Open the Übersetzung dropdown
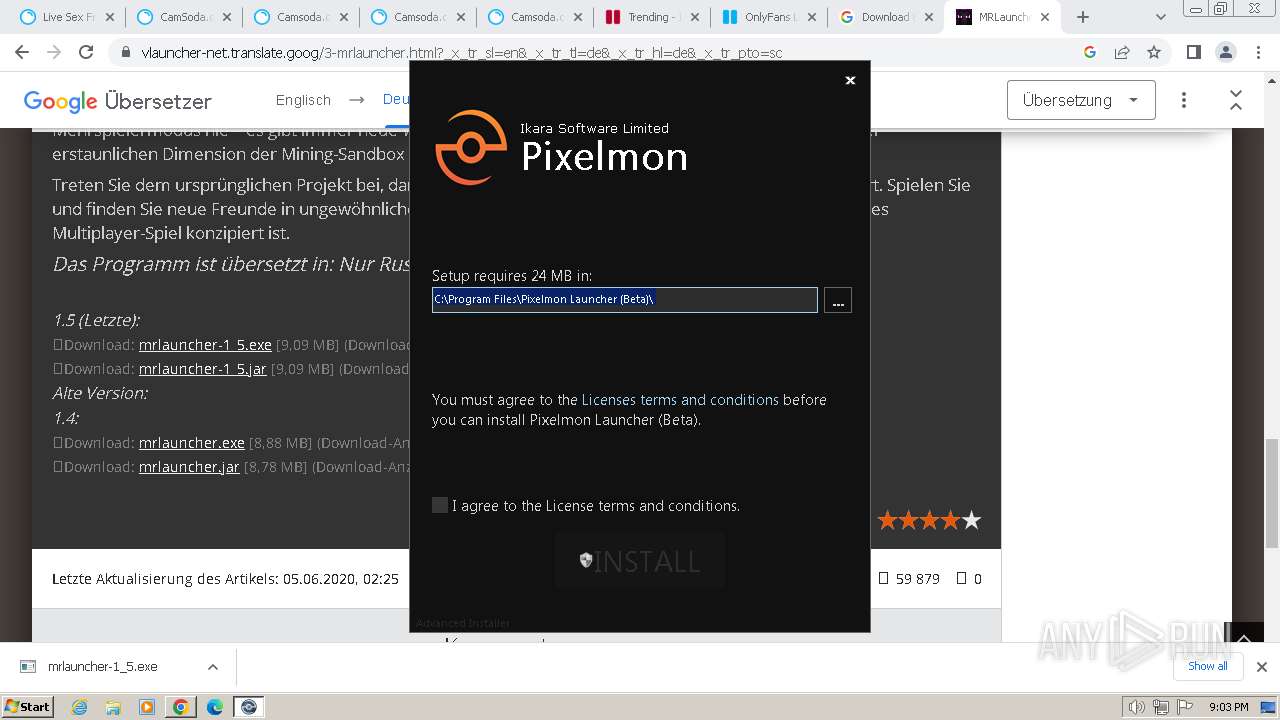1280x720 pixels. coord(1081,100)
